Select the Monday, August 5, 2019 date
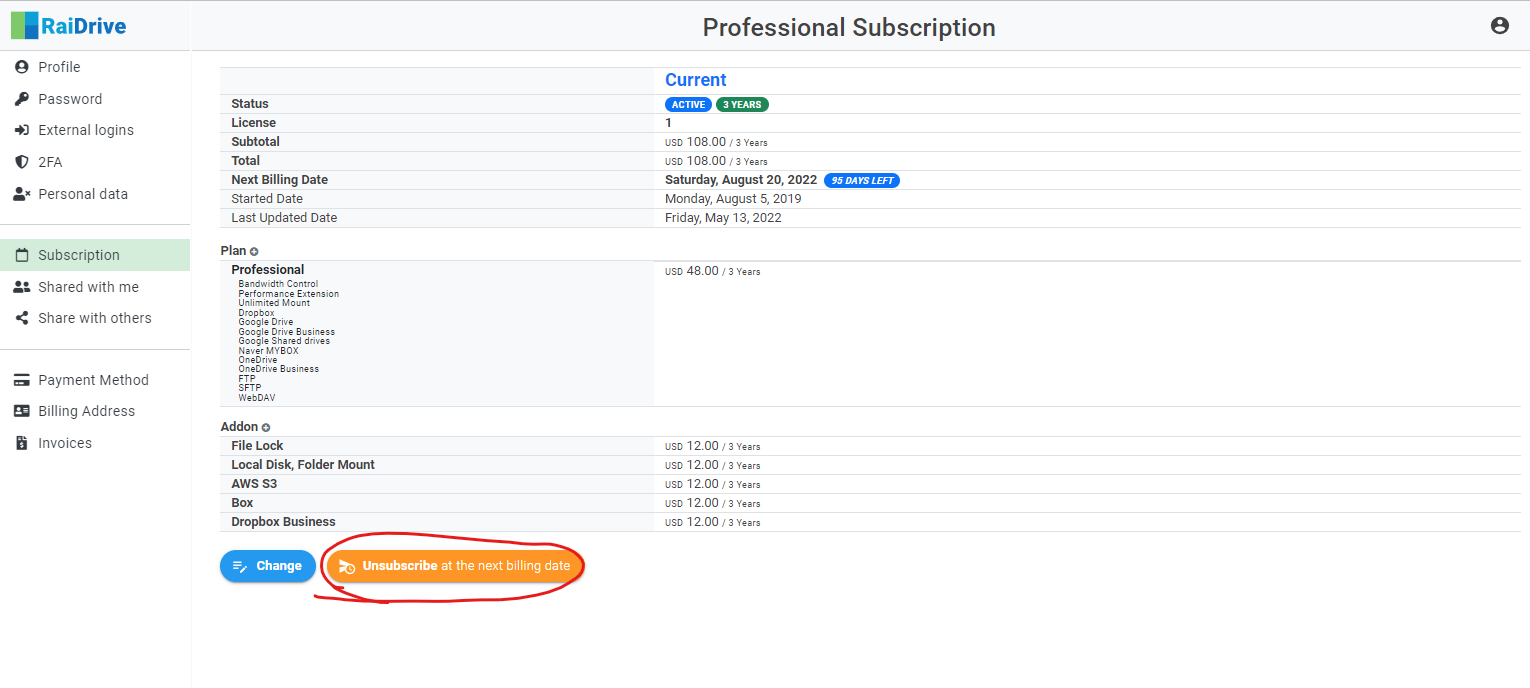Image resolution: width=1530 pixels, height=688 pixels. [733, 199]
